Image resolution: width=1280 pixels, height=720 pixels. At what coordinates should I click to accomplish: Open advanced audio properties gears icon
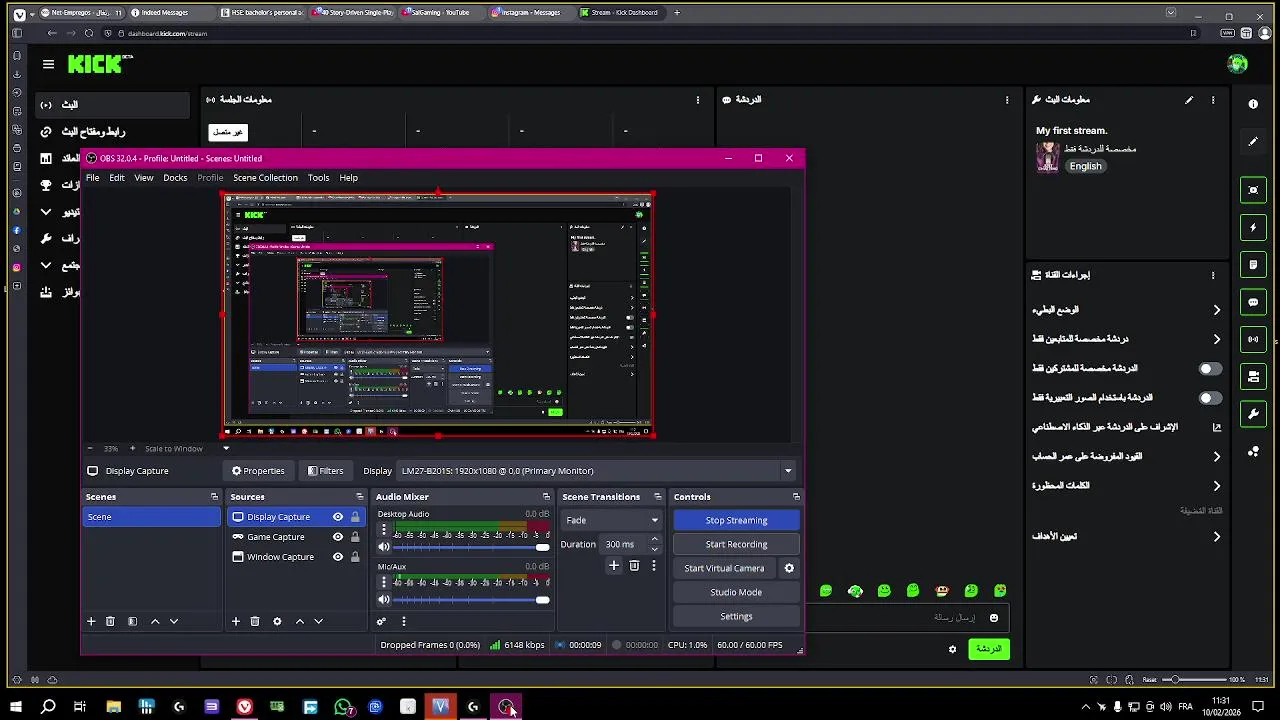pyautogui.click(x=381, y=621)
